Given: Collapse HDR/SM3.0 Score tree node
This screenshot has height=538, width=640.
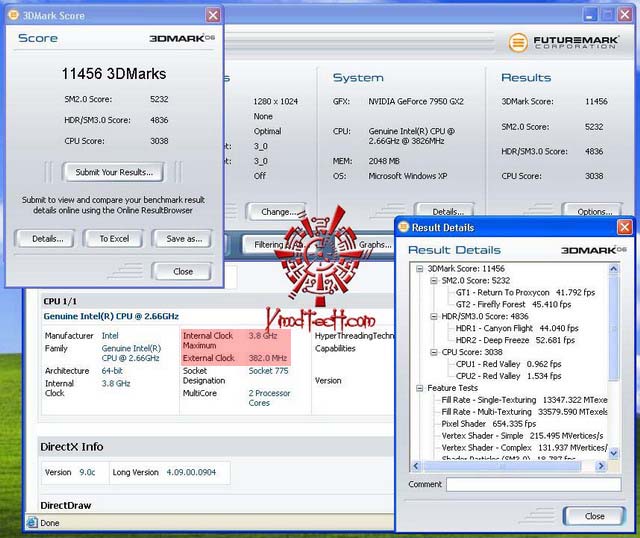Looking at the screenshot, I should (x=433, y=316).
